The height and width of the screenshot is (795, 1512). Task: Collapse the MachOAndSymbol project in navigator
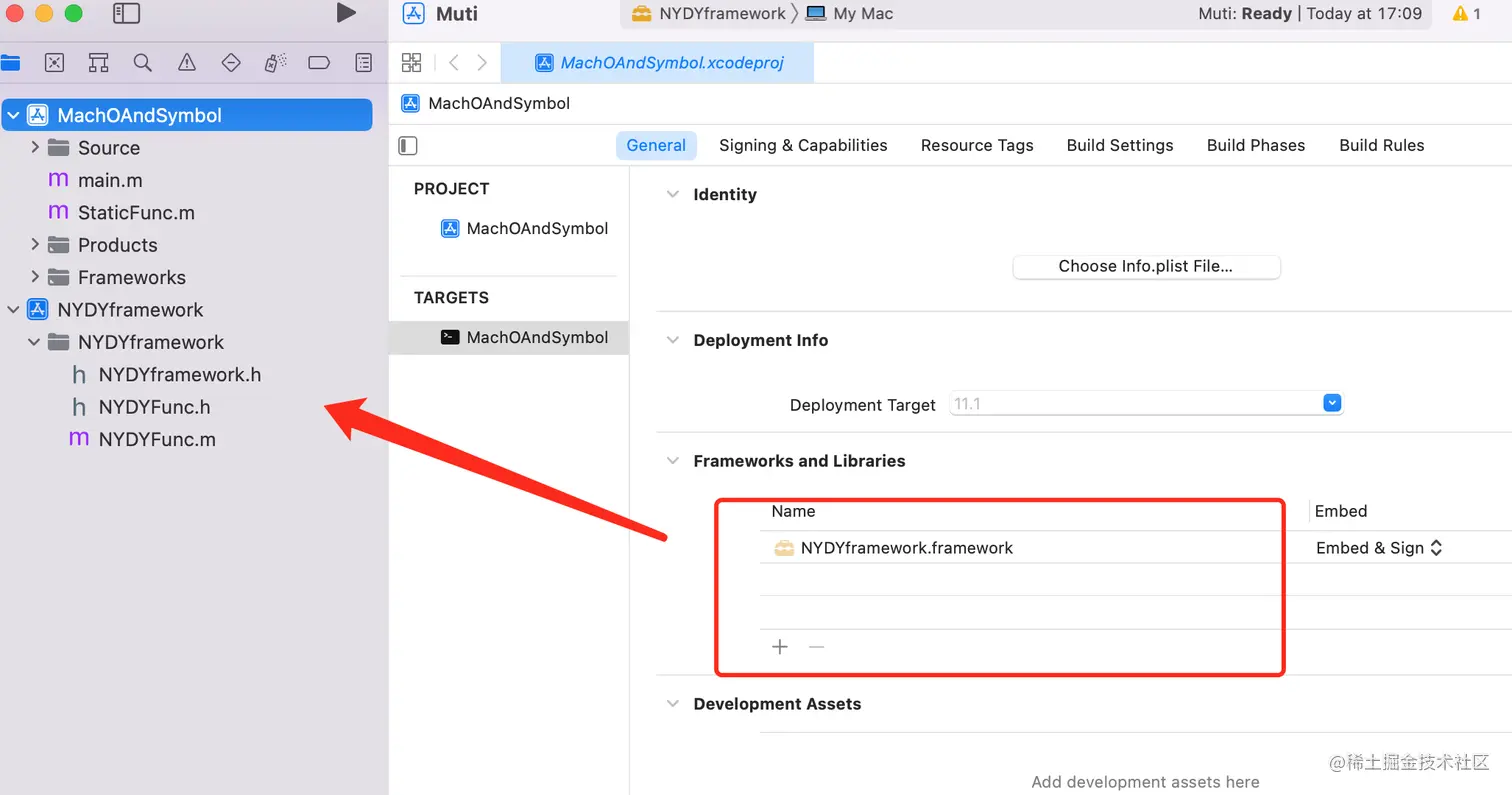pyautogui.click(x=13, y=115)
